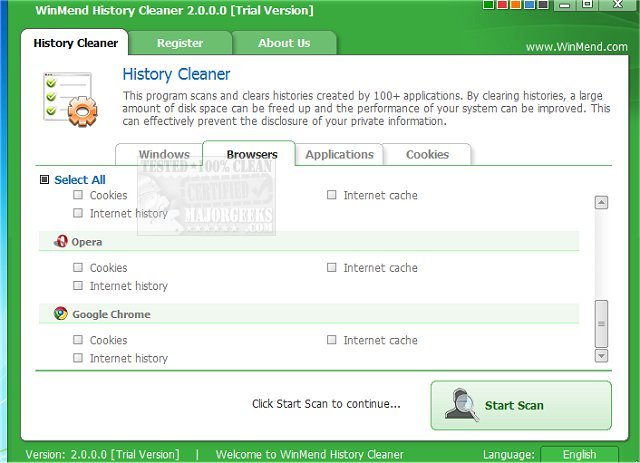Tick Internet cache under Google Chrome
This screenshot has height=463, width=640.
[332, 340]
